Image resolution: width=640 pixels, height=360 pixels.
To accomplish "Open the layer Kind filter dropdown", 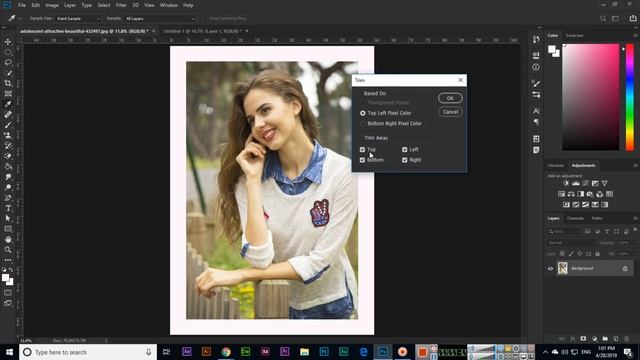I will point(565,231).
